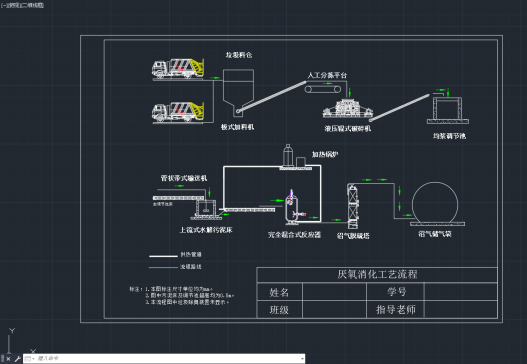
Task: Open command line customize wrench menu
Action: pos(17,359)
